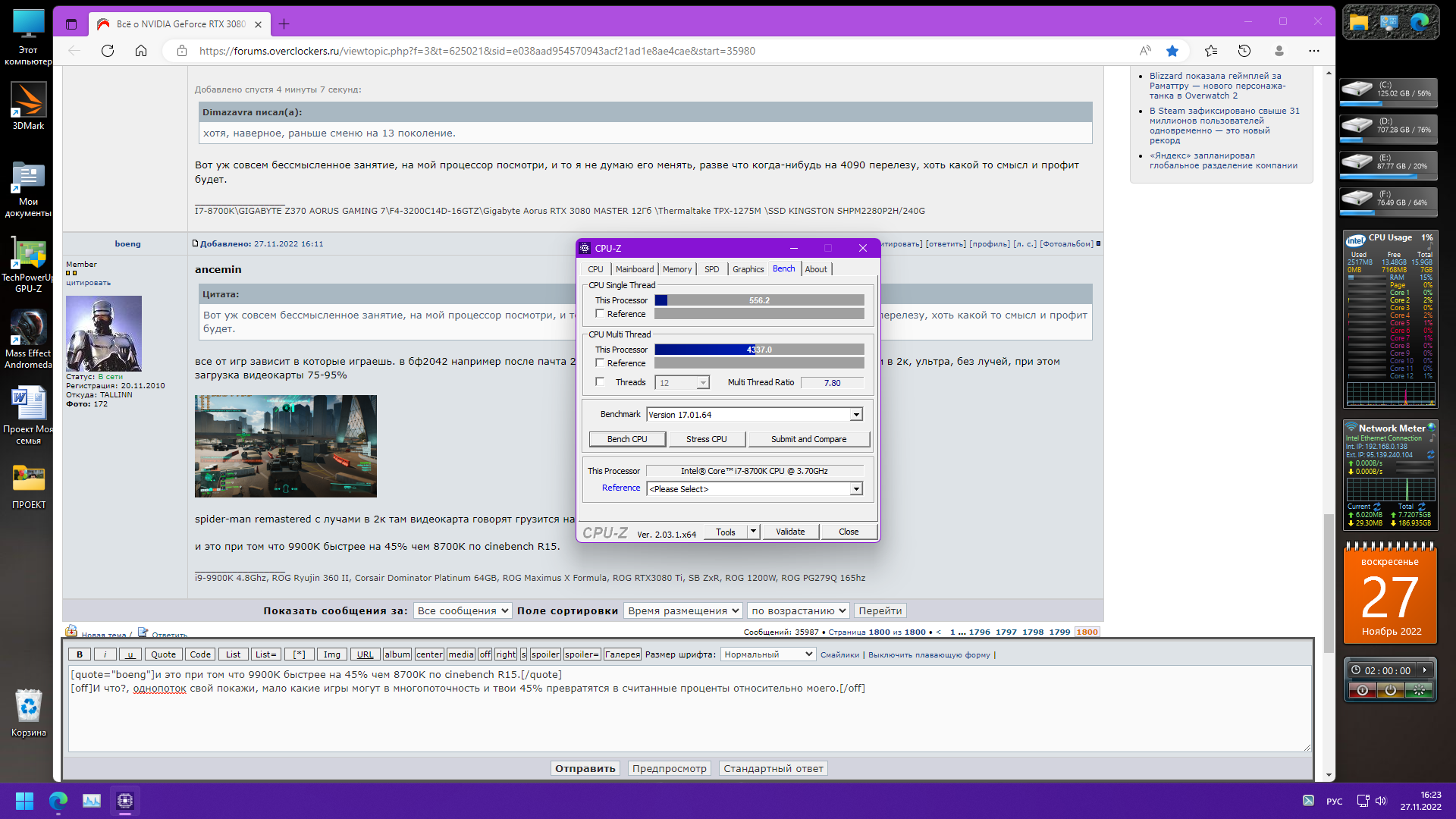This screenshot has height=819, width=1456.
Task: Click the Отправить submit button
Action: pos(585,768)
